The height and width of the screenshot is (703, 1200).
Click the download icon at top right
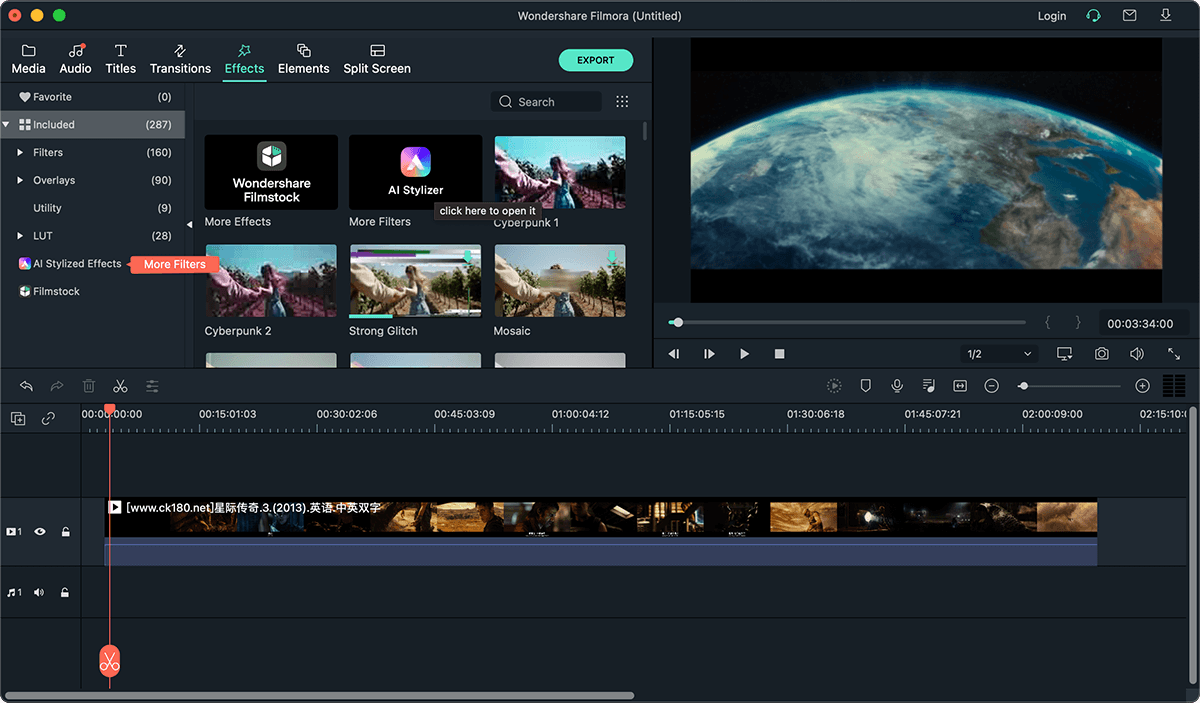pyautogui.click(x=1166, y=16)
